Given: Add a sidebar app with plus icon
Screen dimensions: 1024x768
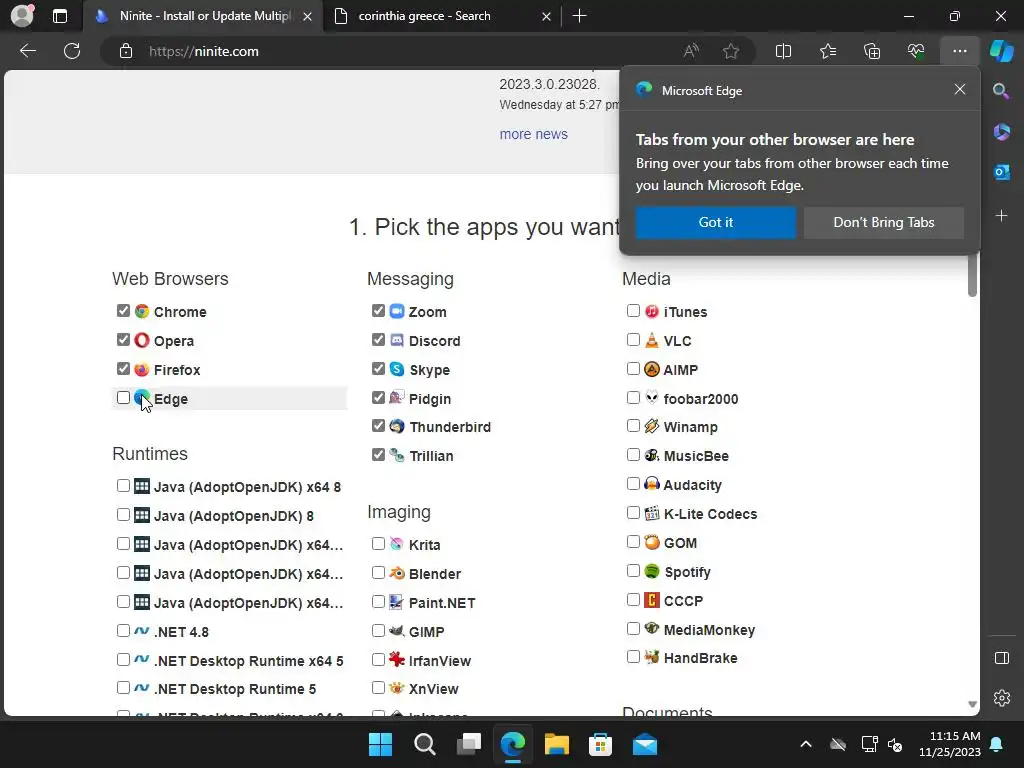Looking at the screenshot, I should point(1001,216).
